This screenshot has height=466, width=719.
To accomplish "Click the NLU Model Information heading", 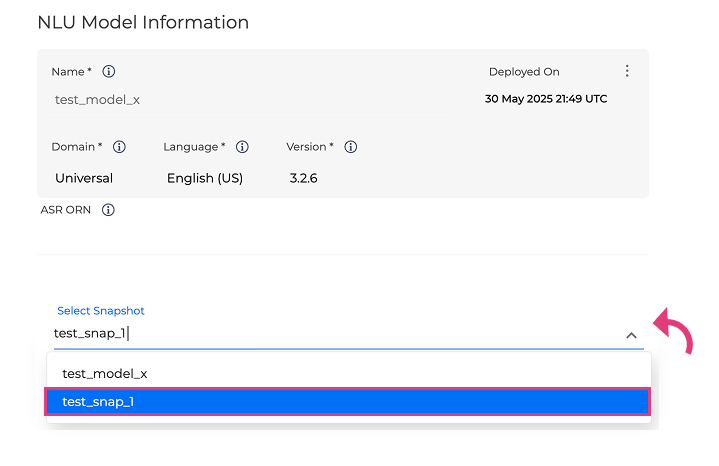I will 143,22.
